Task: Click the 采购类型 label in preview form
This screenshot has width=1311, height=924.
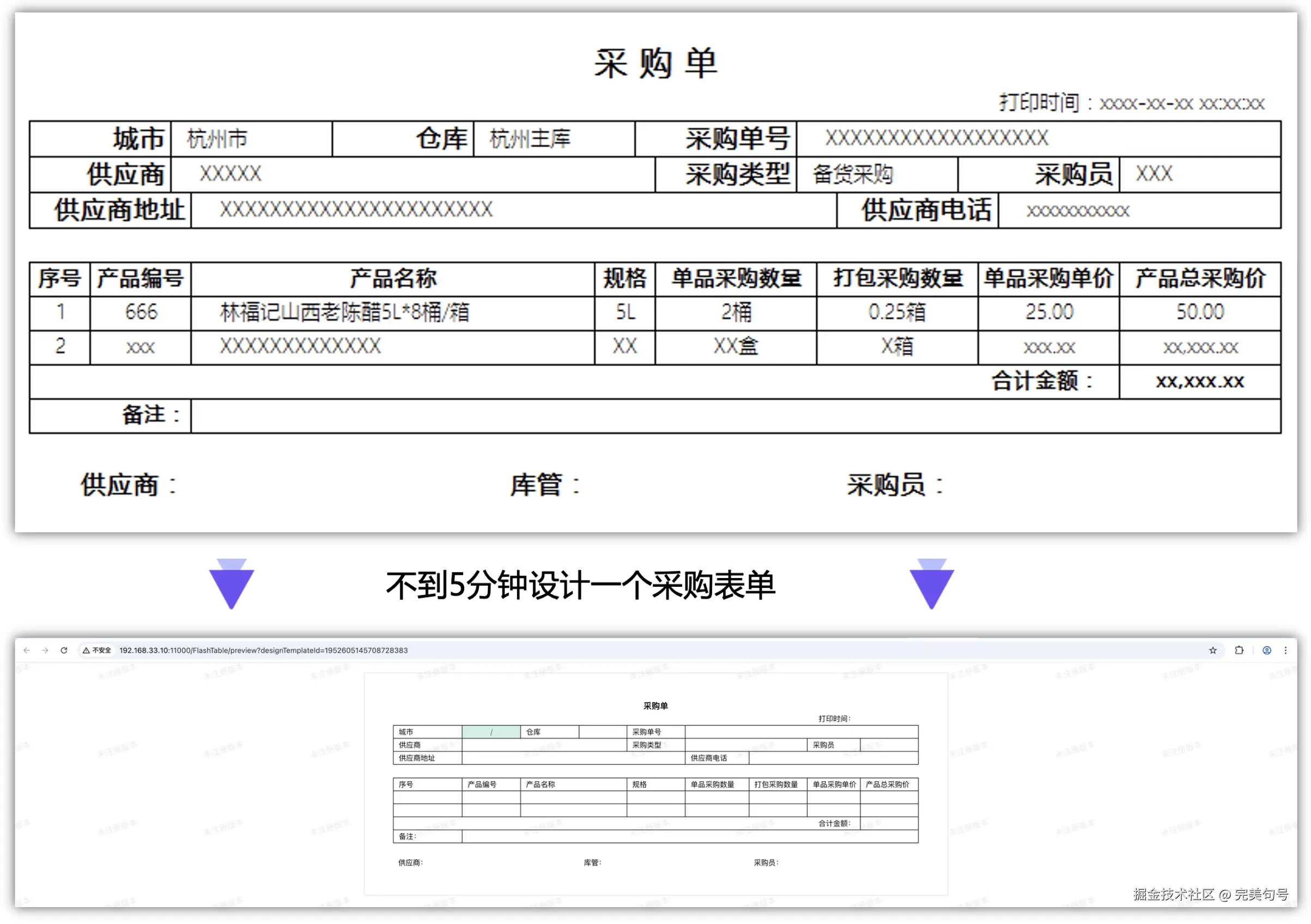Action: 646,745
